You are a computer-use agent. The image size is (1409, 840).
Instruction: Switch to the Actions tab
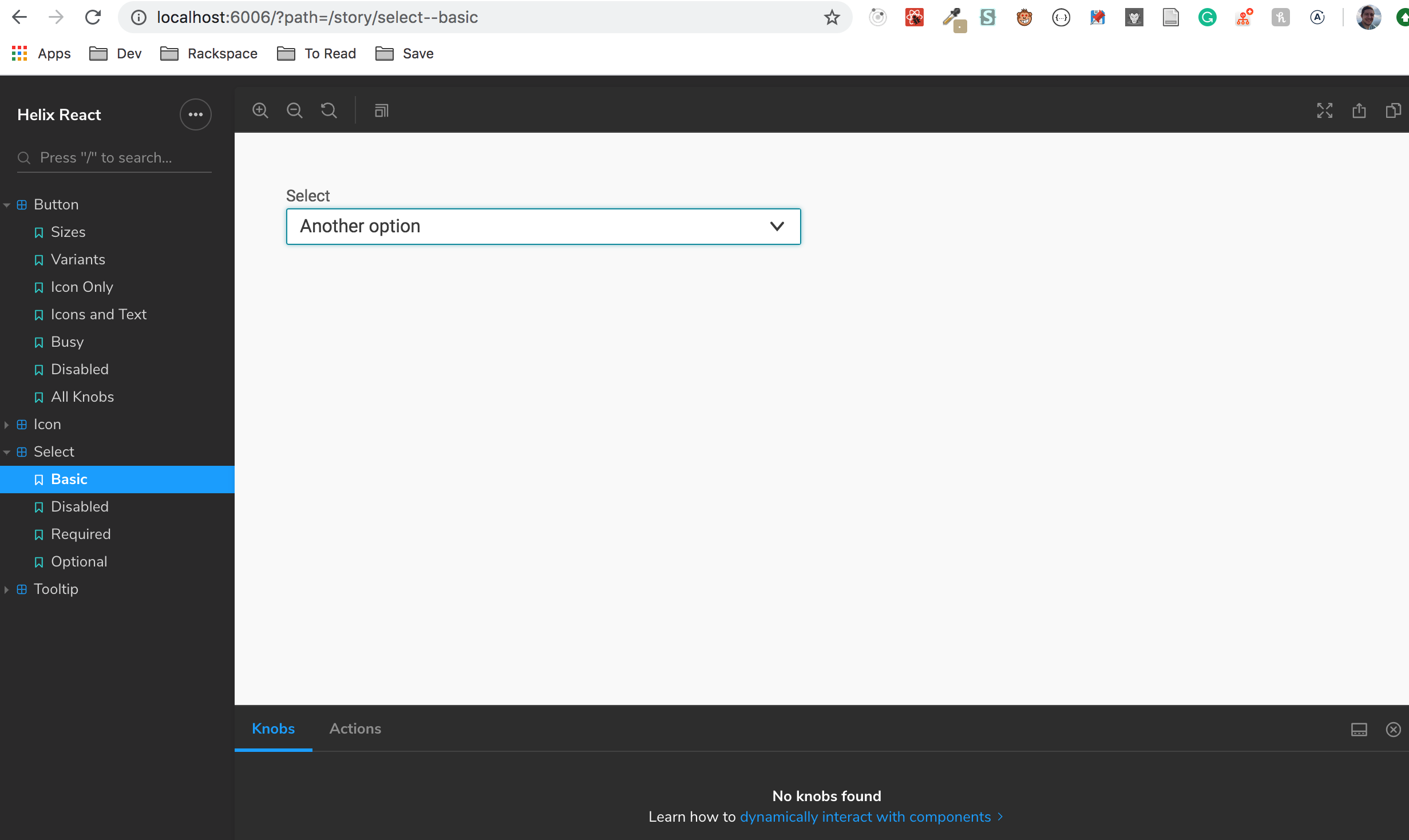pos(355,728)
